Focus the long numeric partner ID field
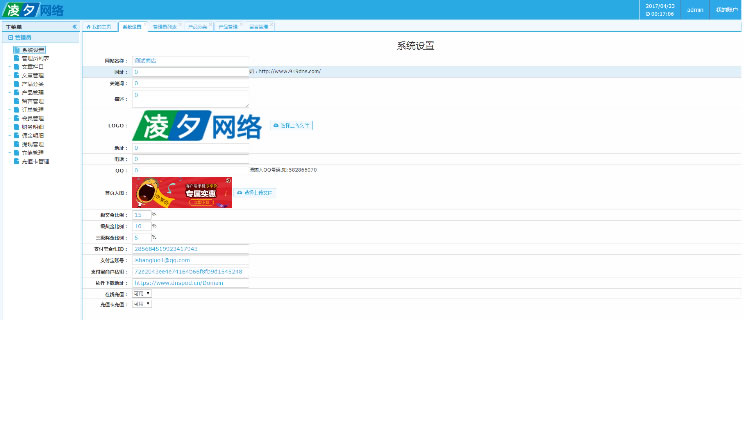The image size is (750, 422). (x=190, y=249)
